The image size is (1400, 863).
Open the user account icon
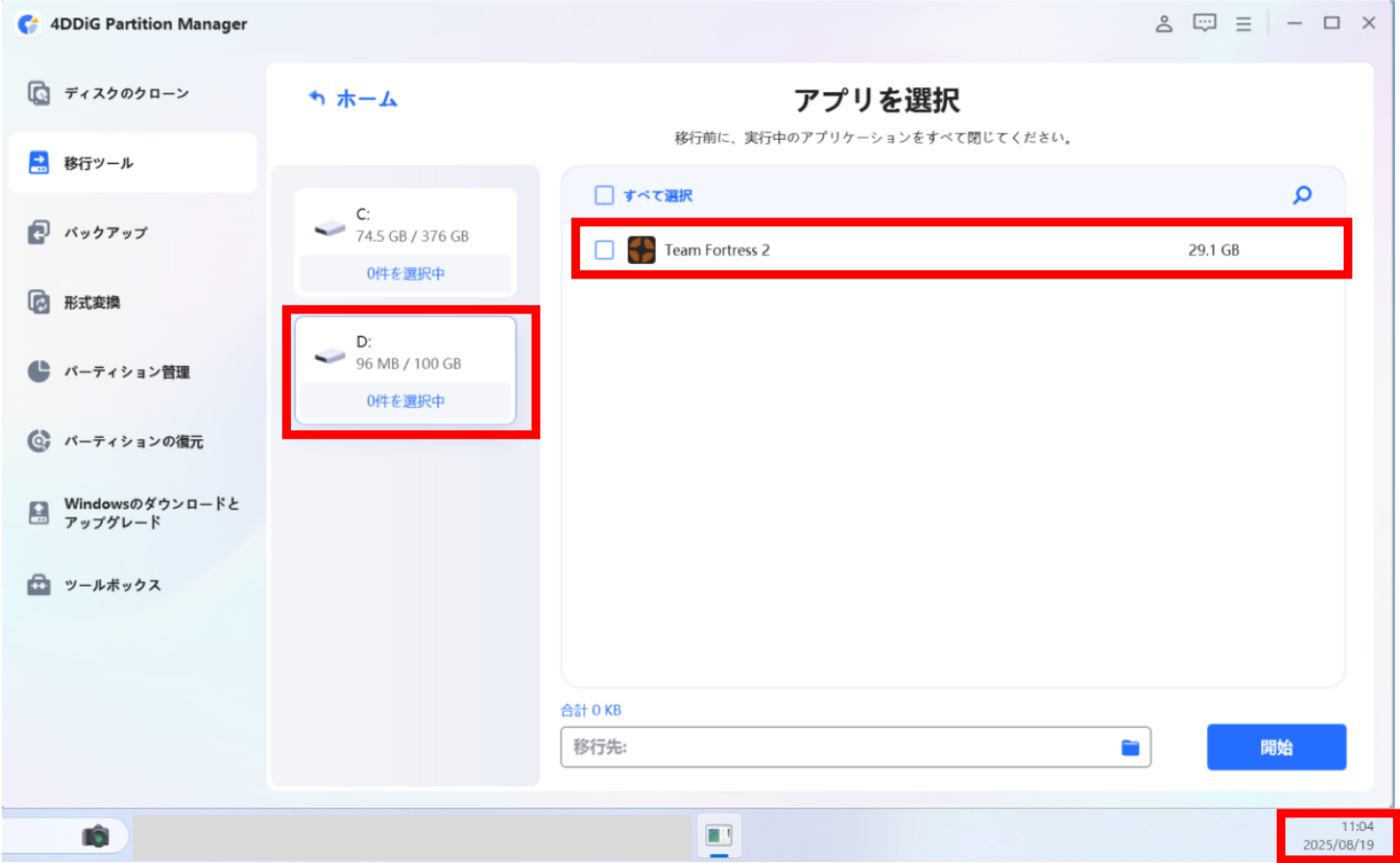1164,23
